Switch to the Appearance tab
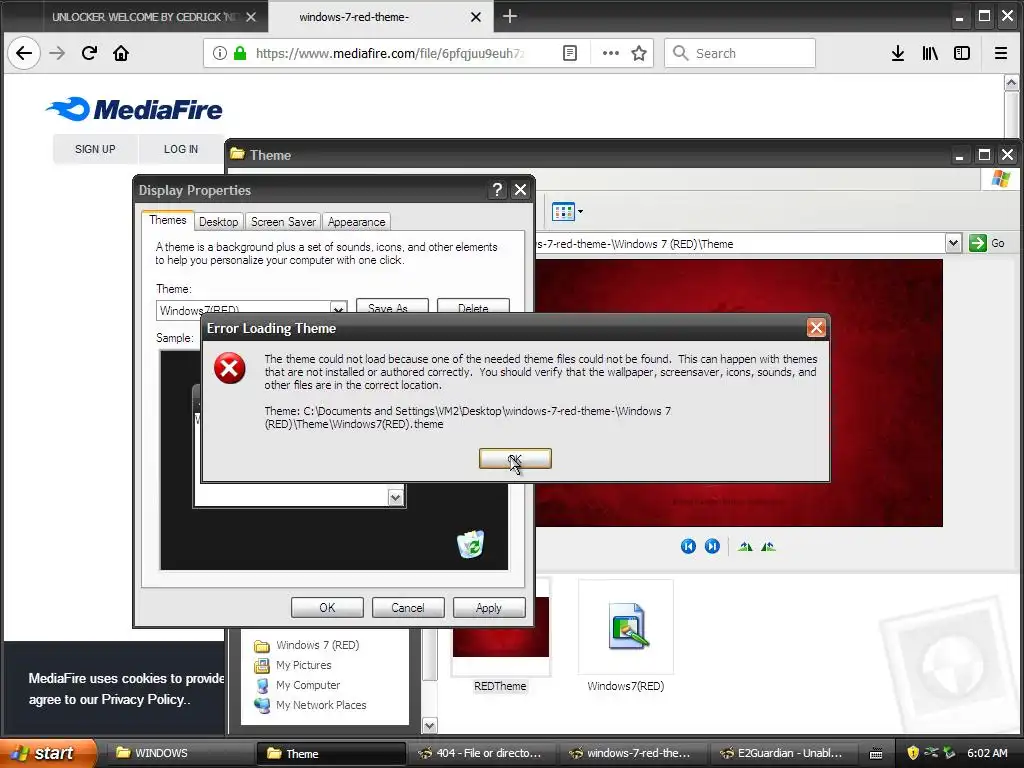Viewport: 1024px width, 768px height. 357,222
